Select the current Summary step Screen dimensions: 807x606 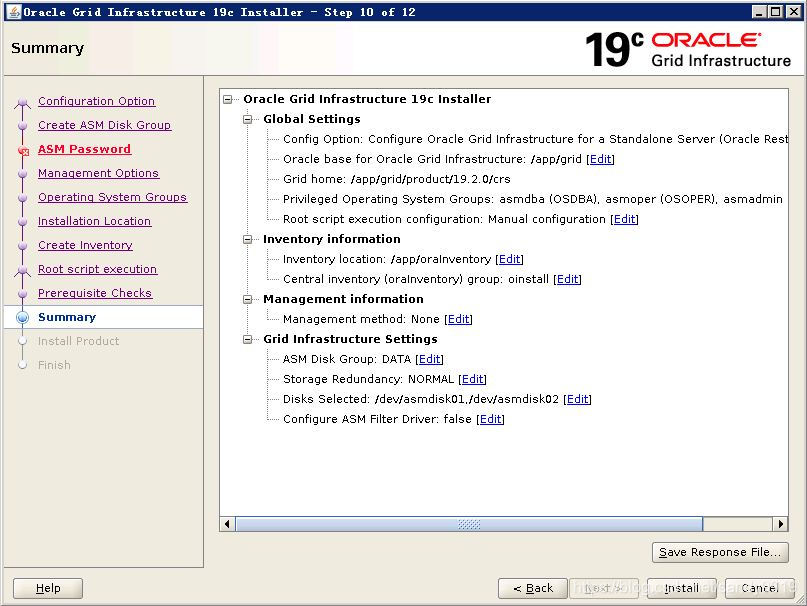tap(67, 317)
